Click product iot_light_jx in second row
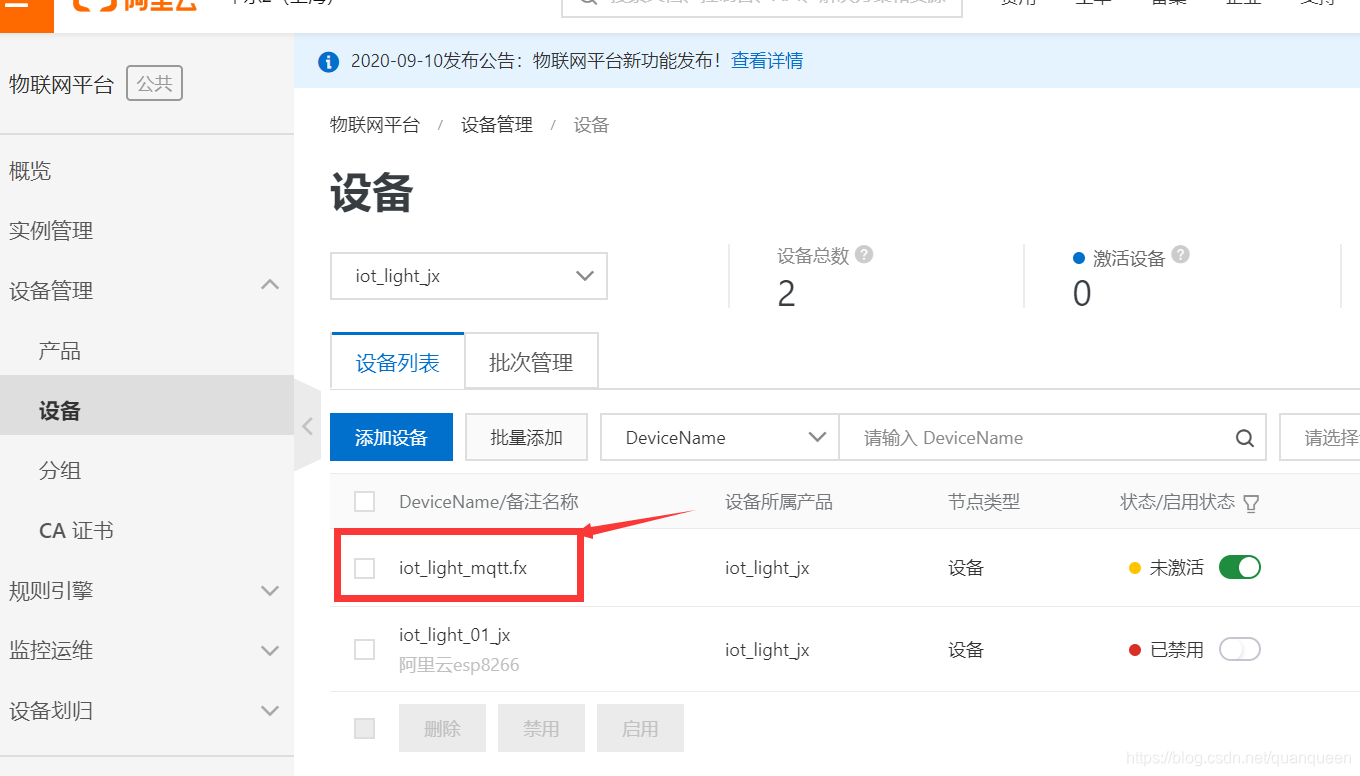1360x776 pixels. pos(767,650)
